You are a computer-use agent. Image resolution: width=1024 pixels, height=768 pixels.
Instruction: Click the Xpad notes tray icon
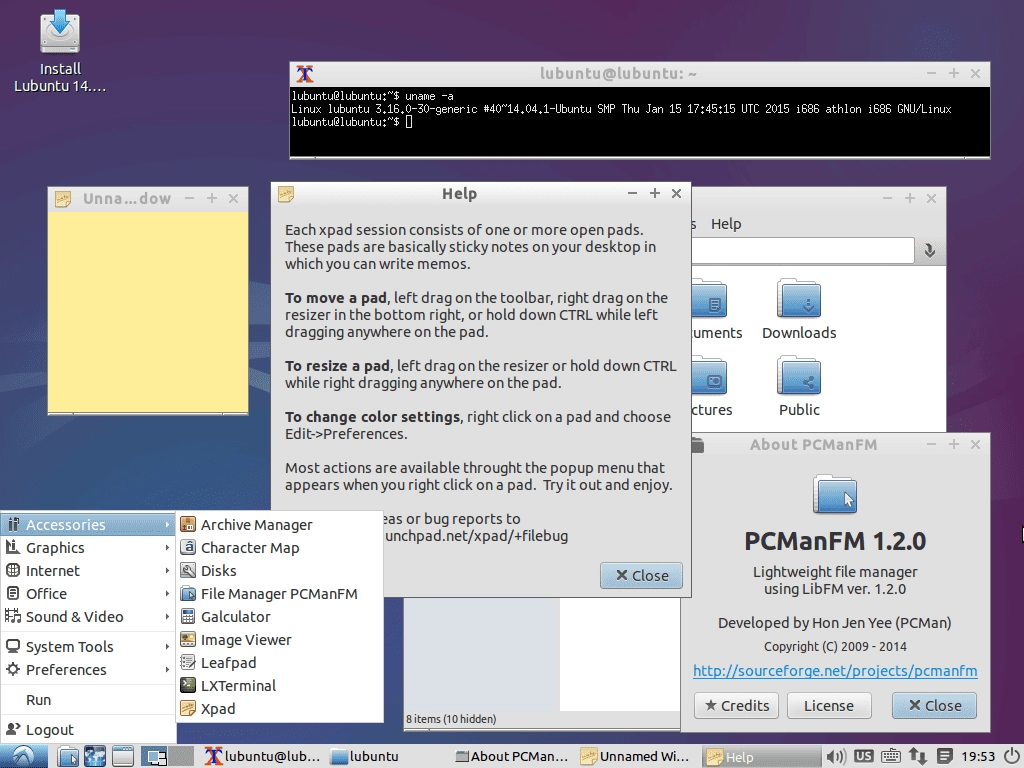pos(944,757)
